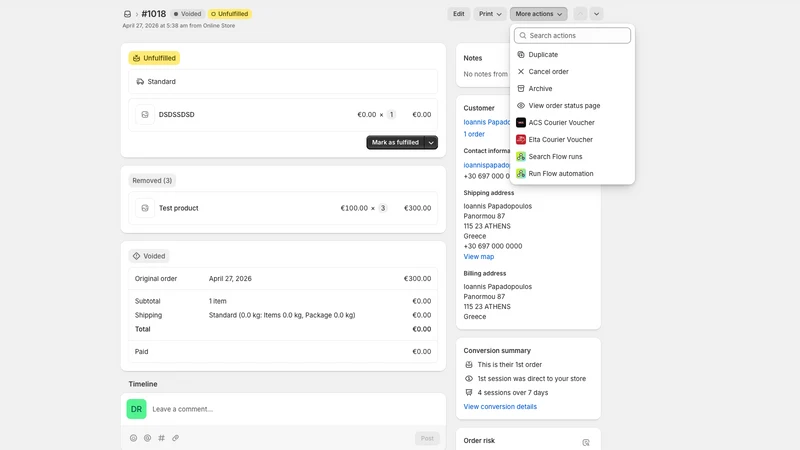
Task: Expand the Mark as fulfilled arrow options
Action: point(431,142)
